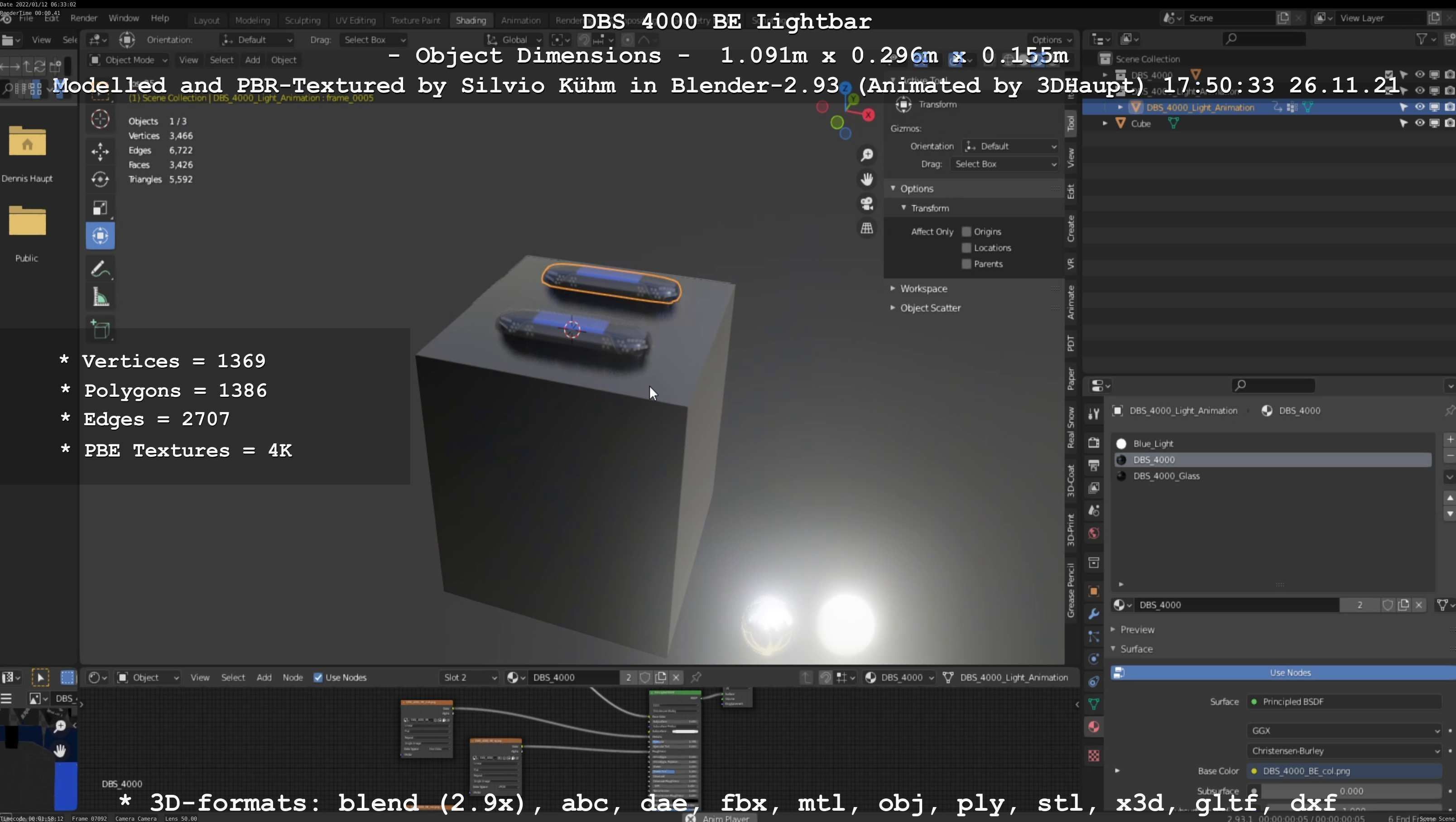Switch to the Animation workspace tab

coord(520,20)
